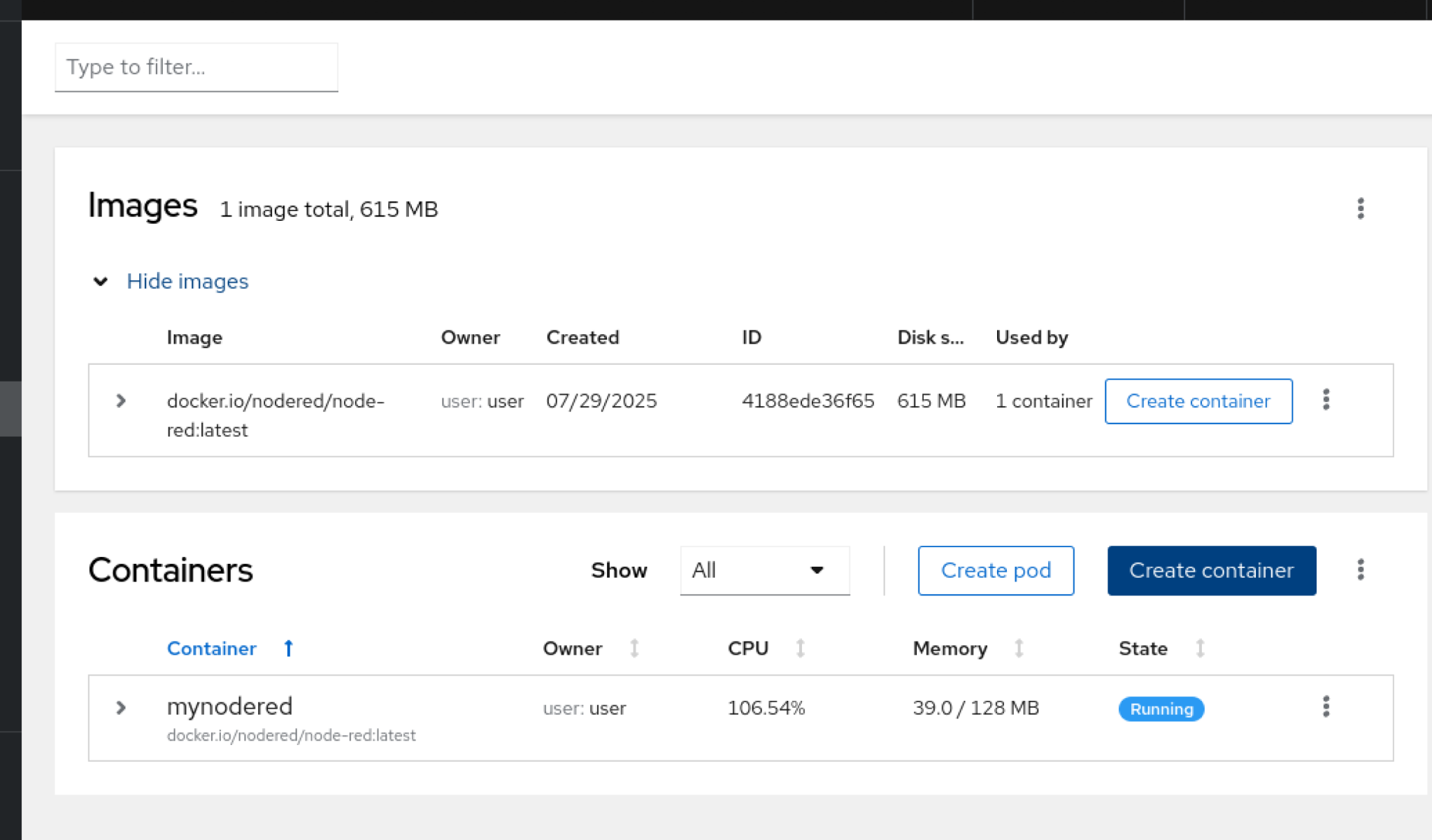Open kebab menu for node-red image row

(x=1326, y=400)
